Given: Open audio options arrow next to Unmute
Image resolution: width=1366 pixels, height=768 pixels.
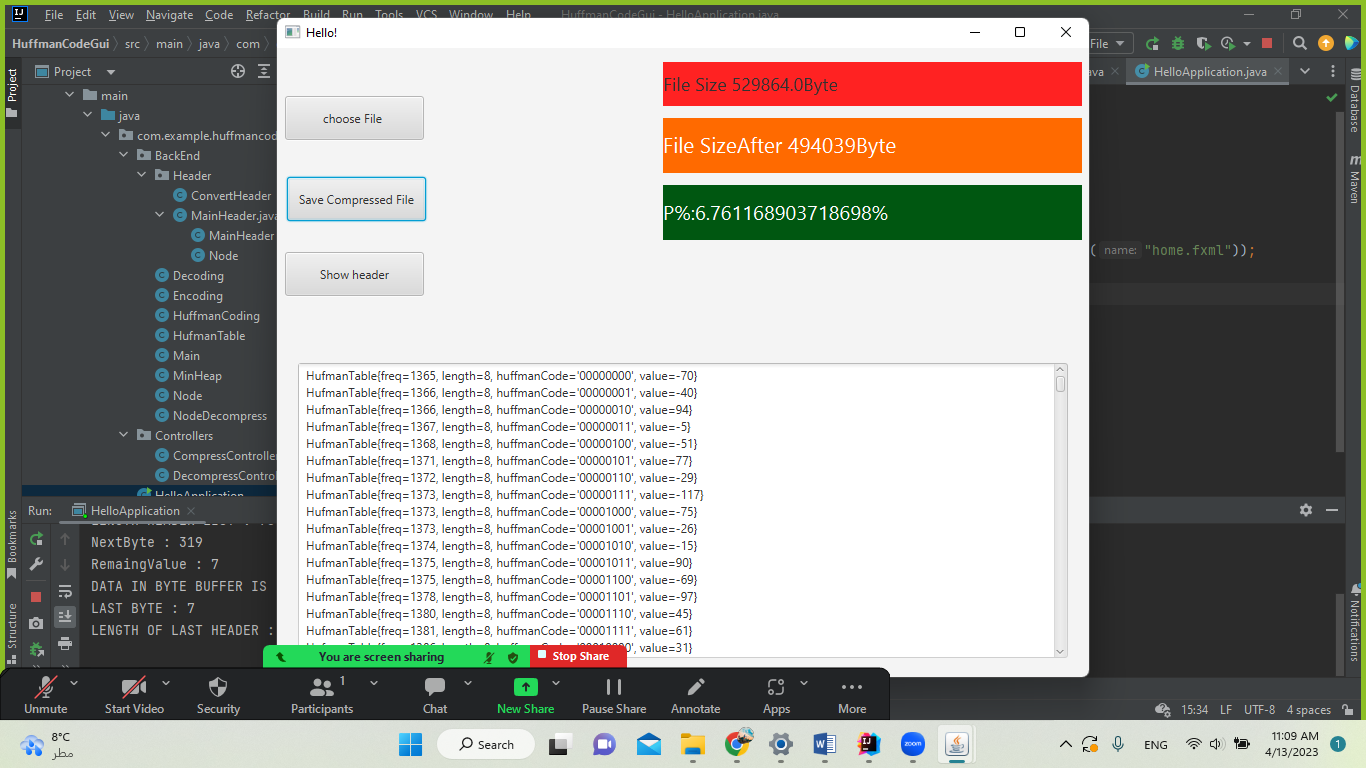Looking at the screenshot, I should tap(74, 683).
